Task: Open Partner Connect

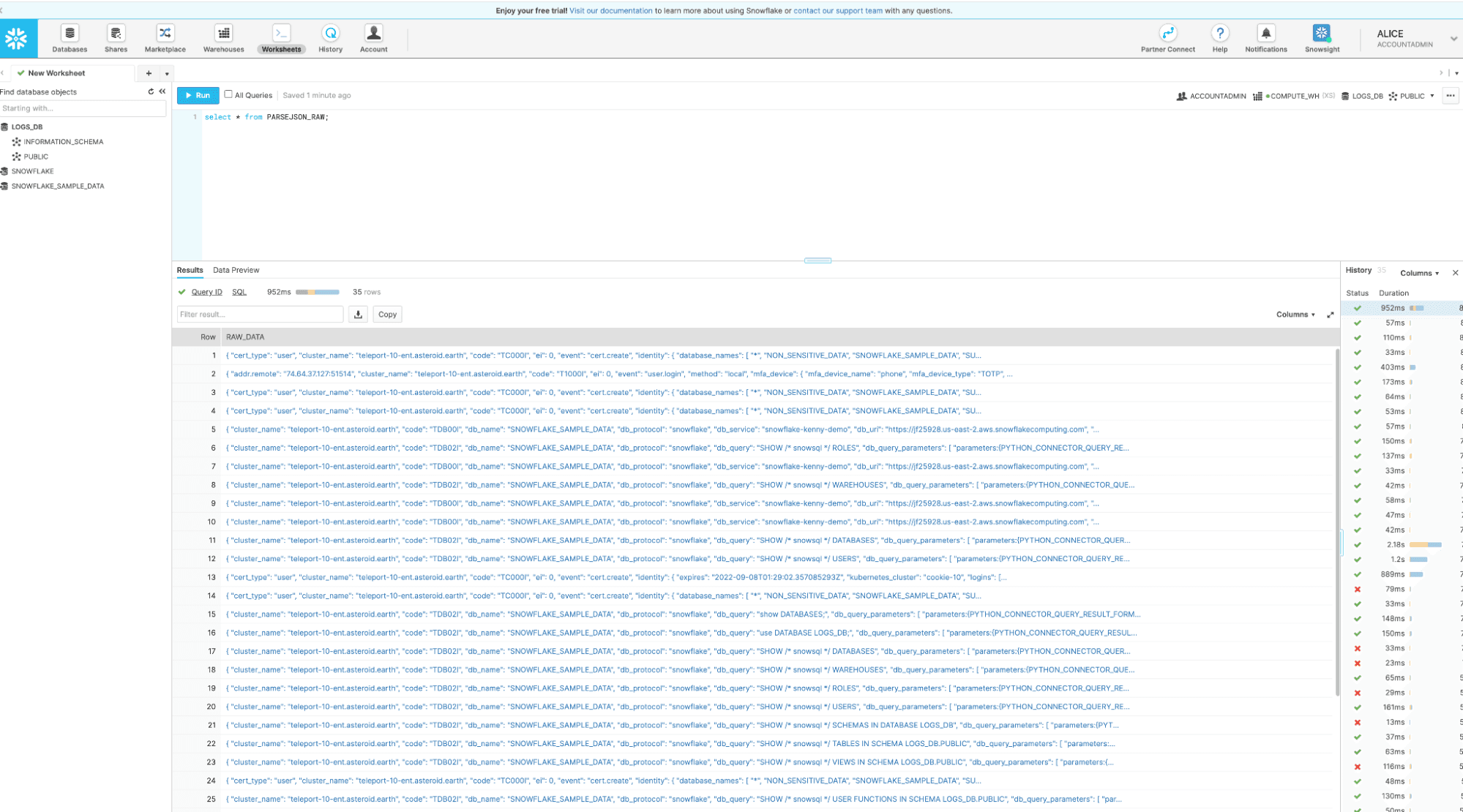Action: (x=1167, y=38)
